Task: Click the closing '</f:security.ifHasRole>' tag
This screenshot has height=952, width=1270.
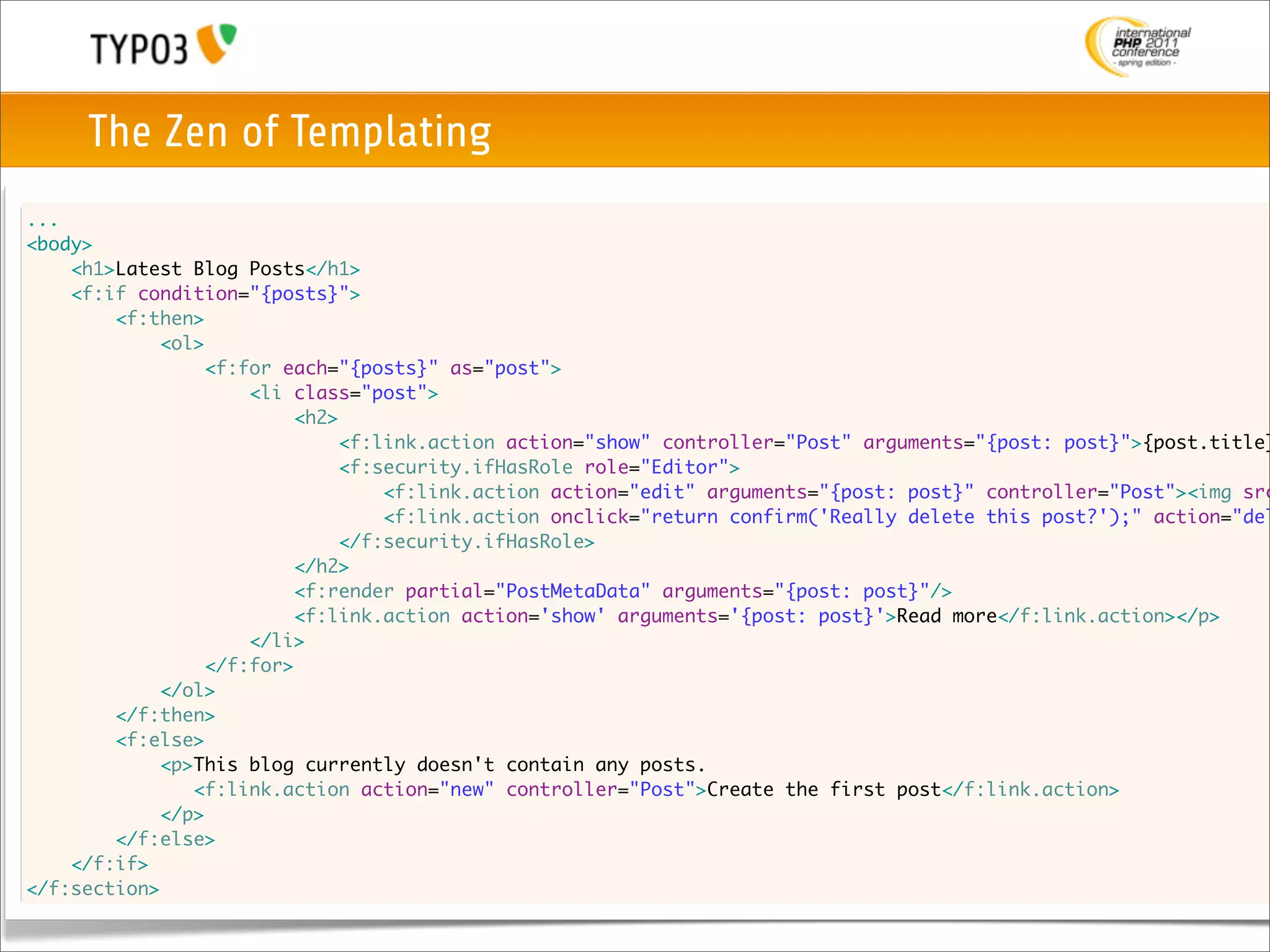Action: pos(467,542)
